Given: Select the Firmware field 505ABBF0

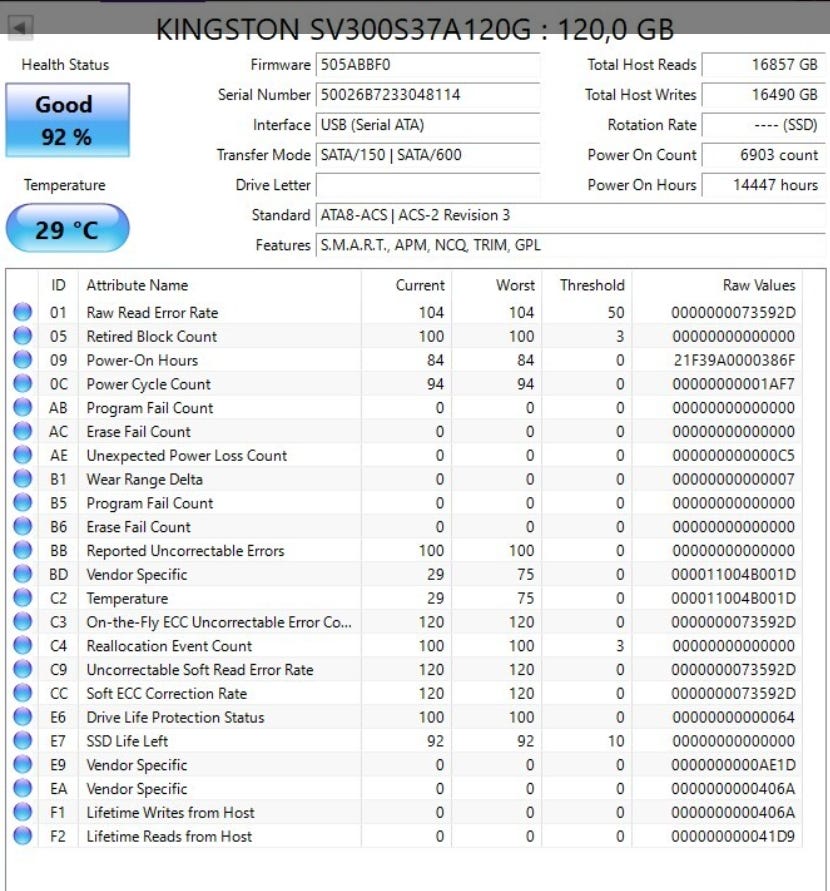Looking at the screenshot, I should coord(427,65).
